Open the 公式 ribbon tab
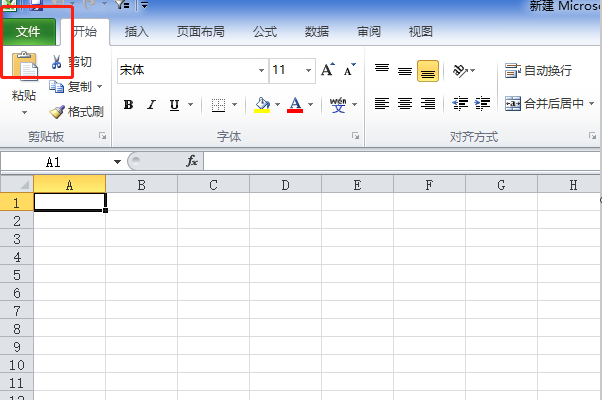The image size is (602, 400). [265, 31]
